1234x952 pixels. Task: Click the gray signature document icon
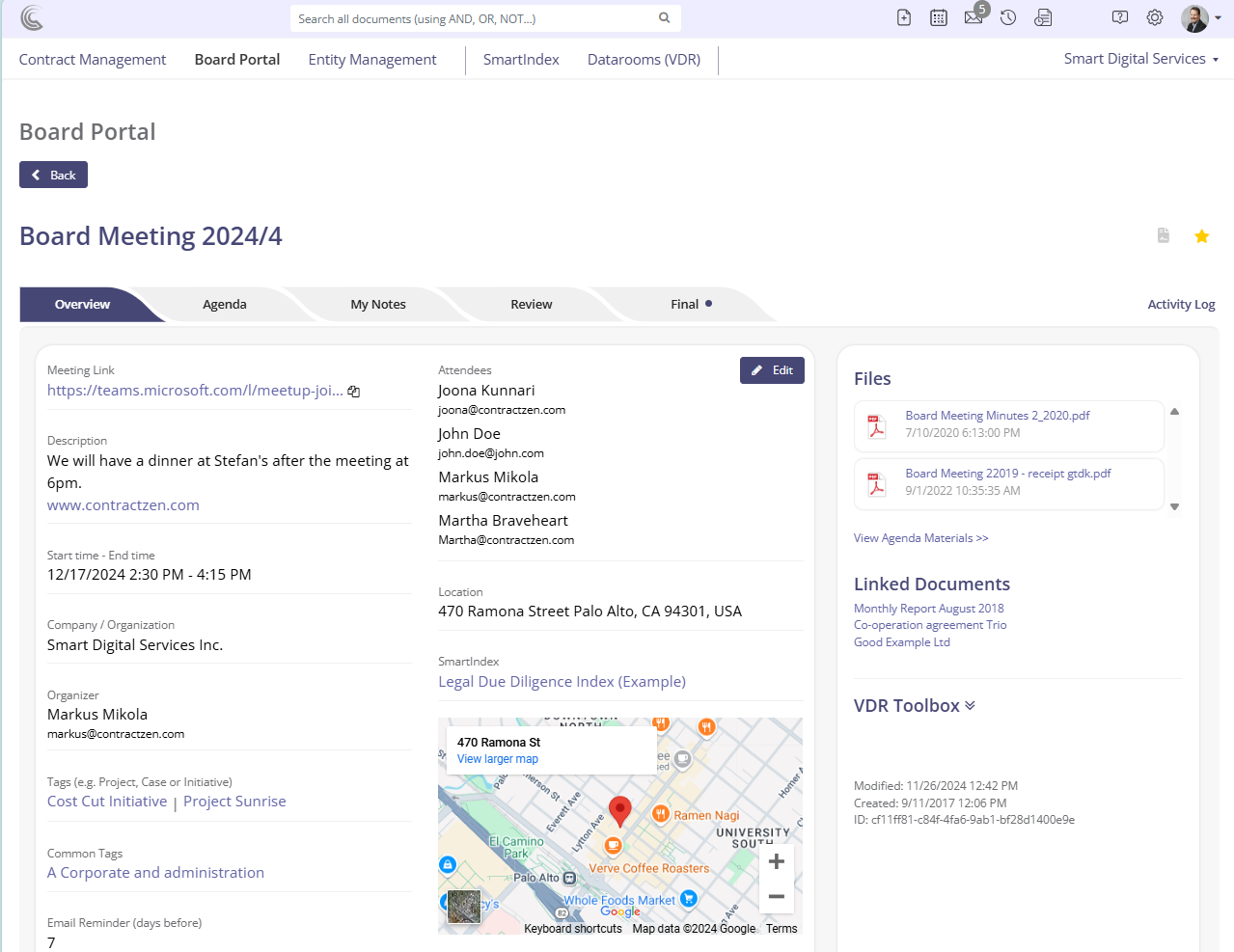pos(1164,236)
